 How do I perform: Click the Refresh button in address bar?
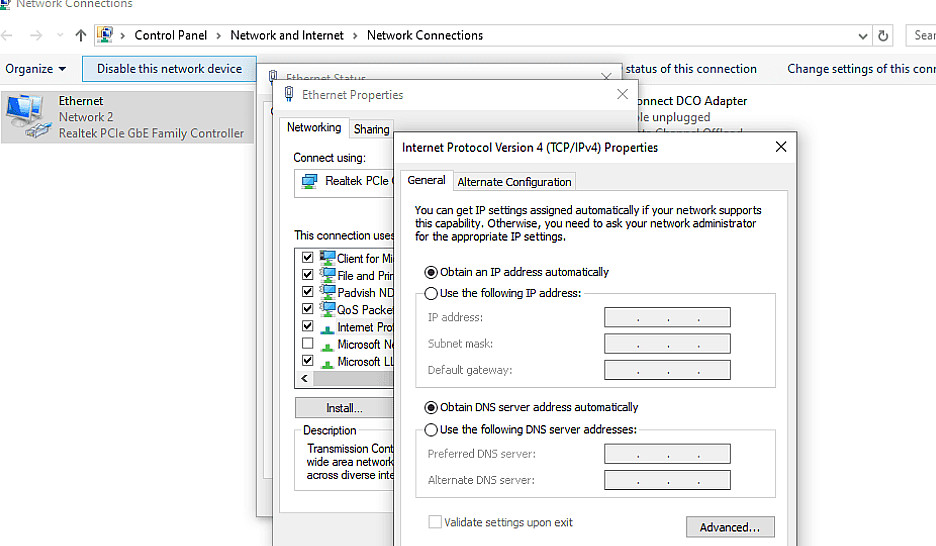tap(883, 35)
